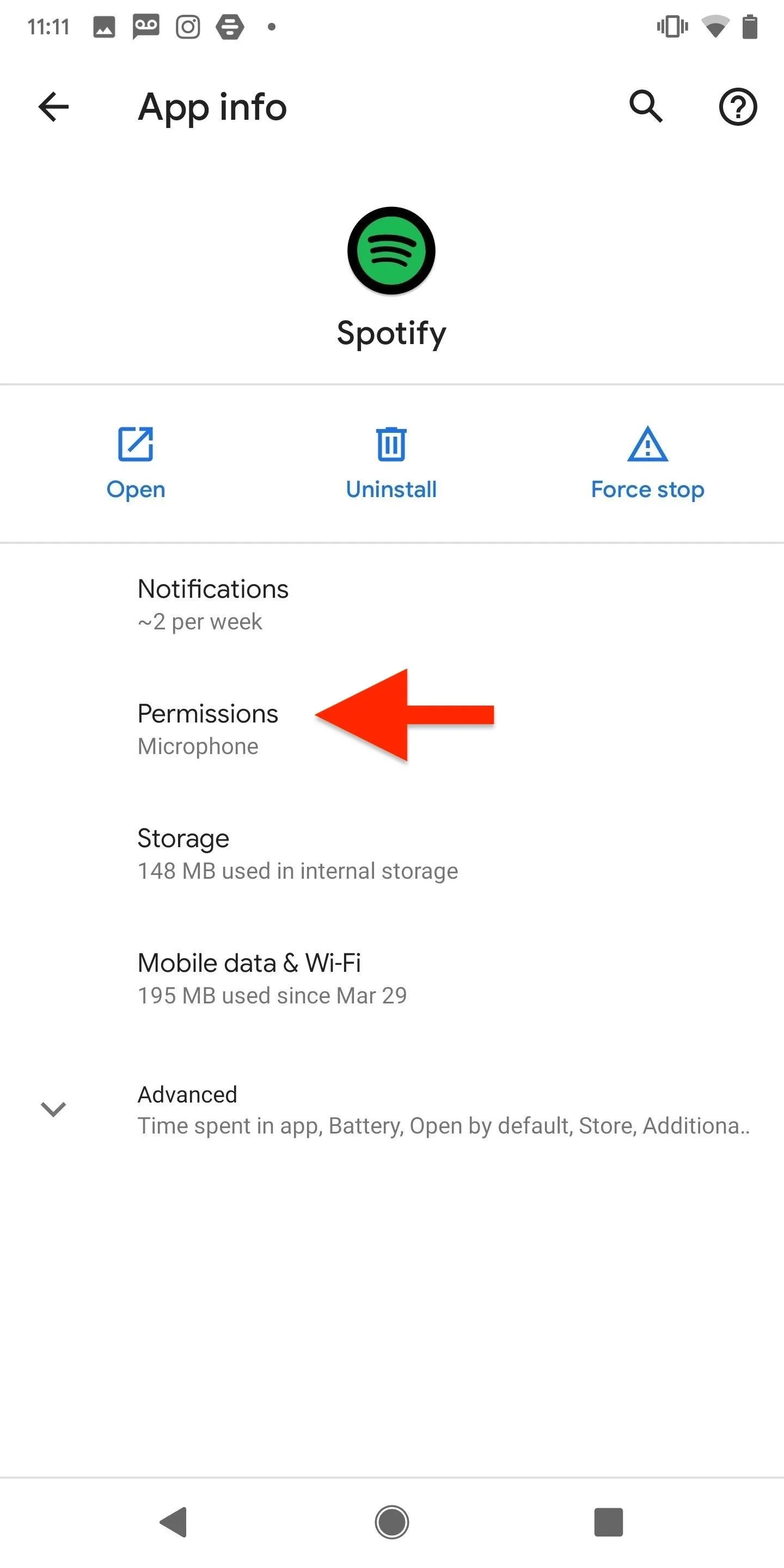Viewport: 784px width, 1568px height.
Task: Tap the voicemail notification icon in status bar
Action: (146, 27)
